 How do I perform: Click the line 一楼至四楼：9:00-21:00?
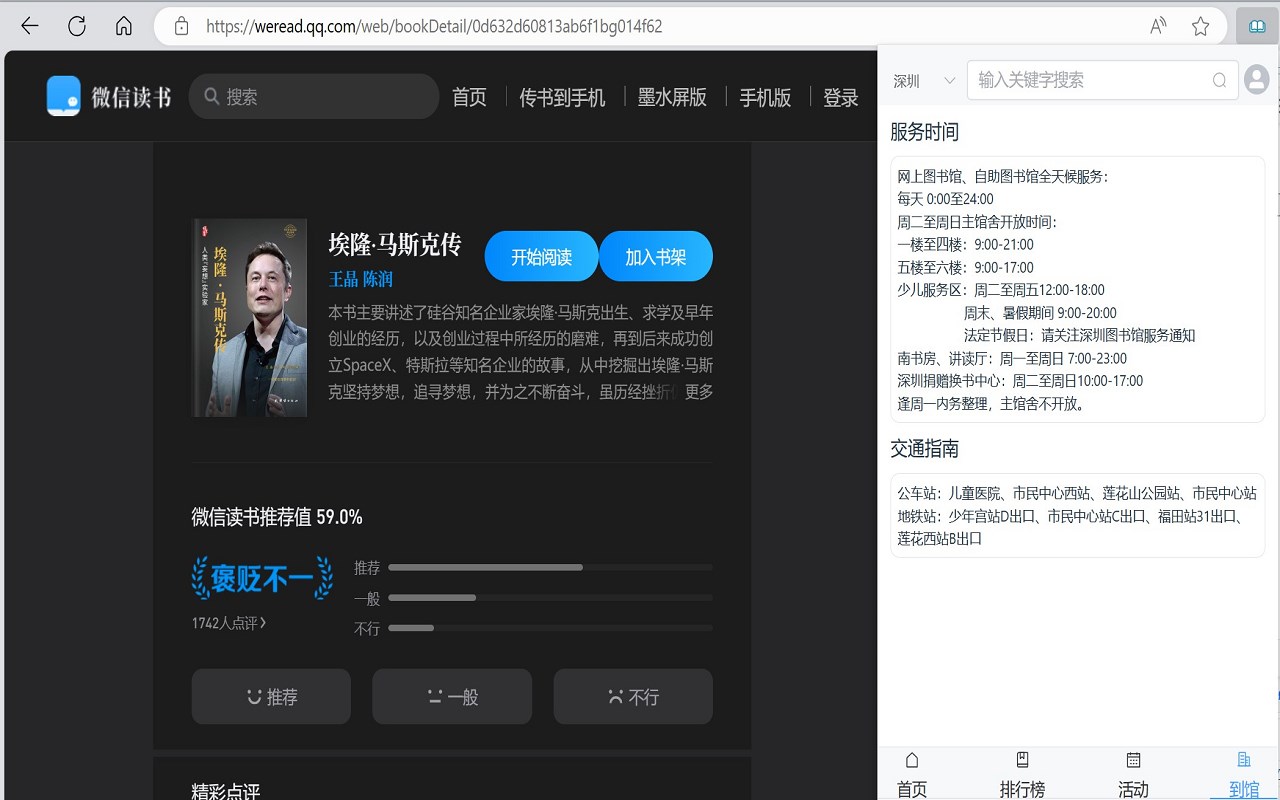coord(965,244)
